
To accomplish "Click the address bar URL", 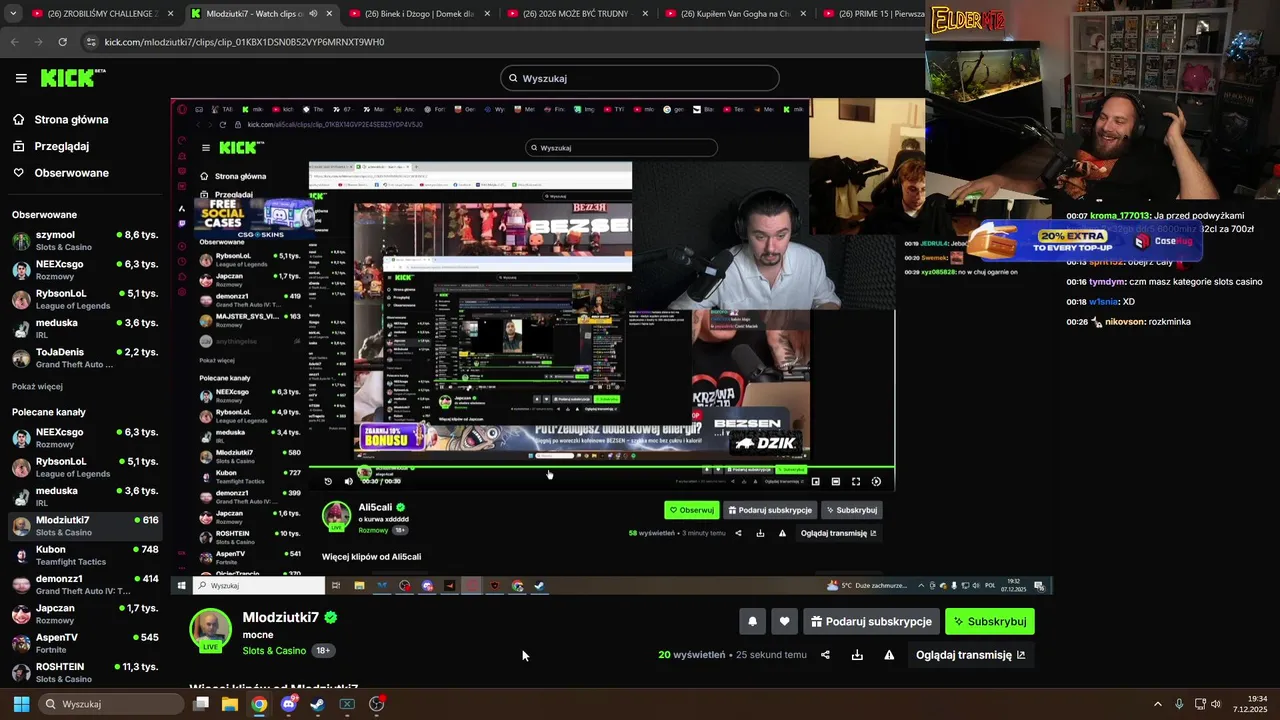I will (244, 42).
